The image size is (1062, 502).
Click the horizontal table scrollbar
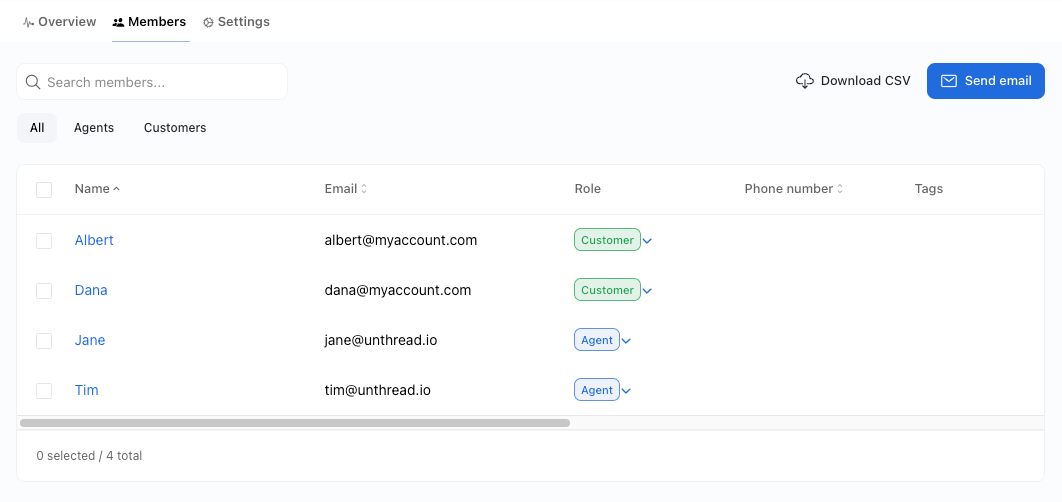pos(294,423)
